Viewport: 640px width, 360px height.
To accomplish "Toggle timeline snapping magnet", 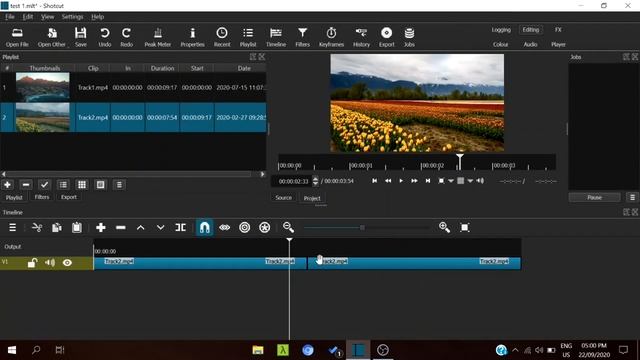I will (204, 227).
